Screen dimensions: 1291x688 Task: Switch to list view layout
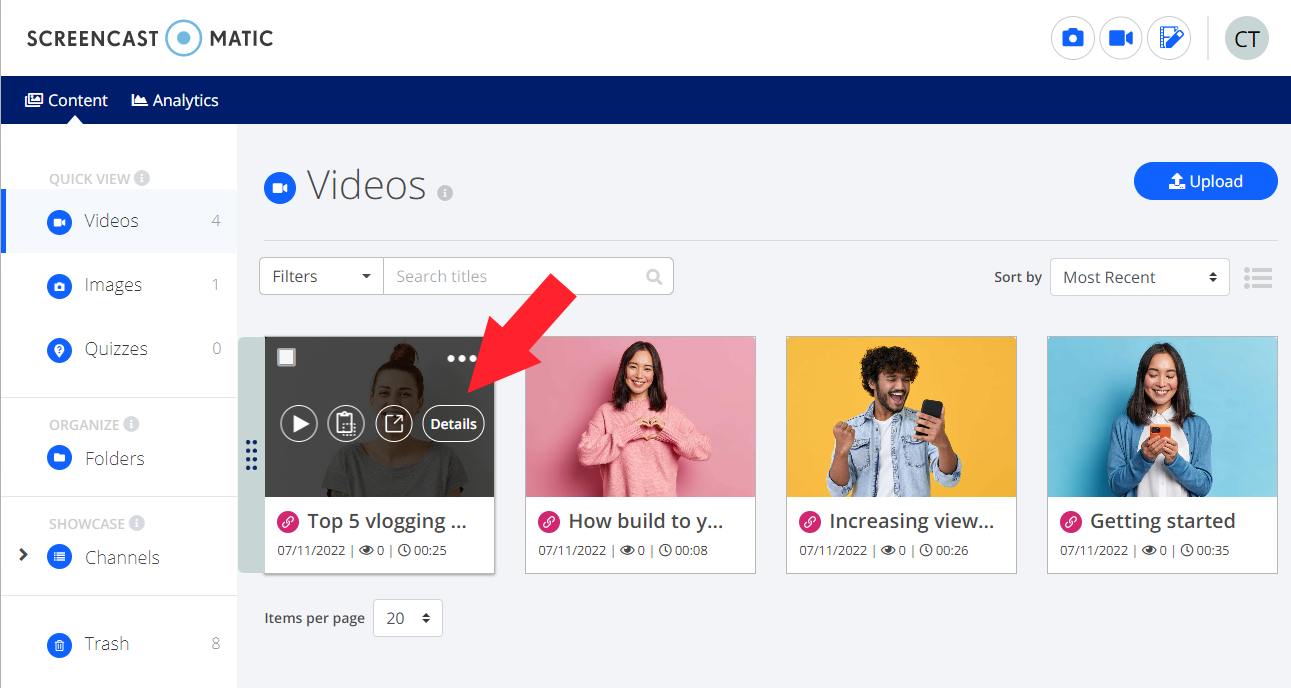coord(1258,277)
